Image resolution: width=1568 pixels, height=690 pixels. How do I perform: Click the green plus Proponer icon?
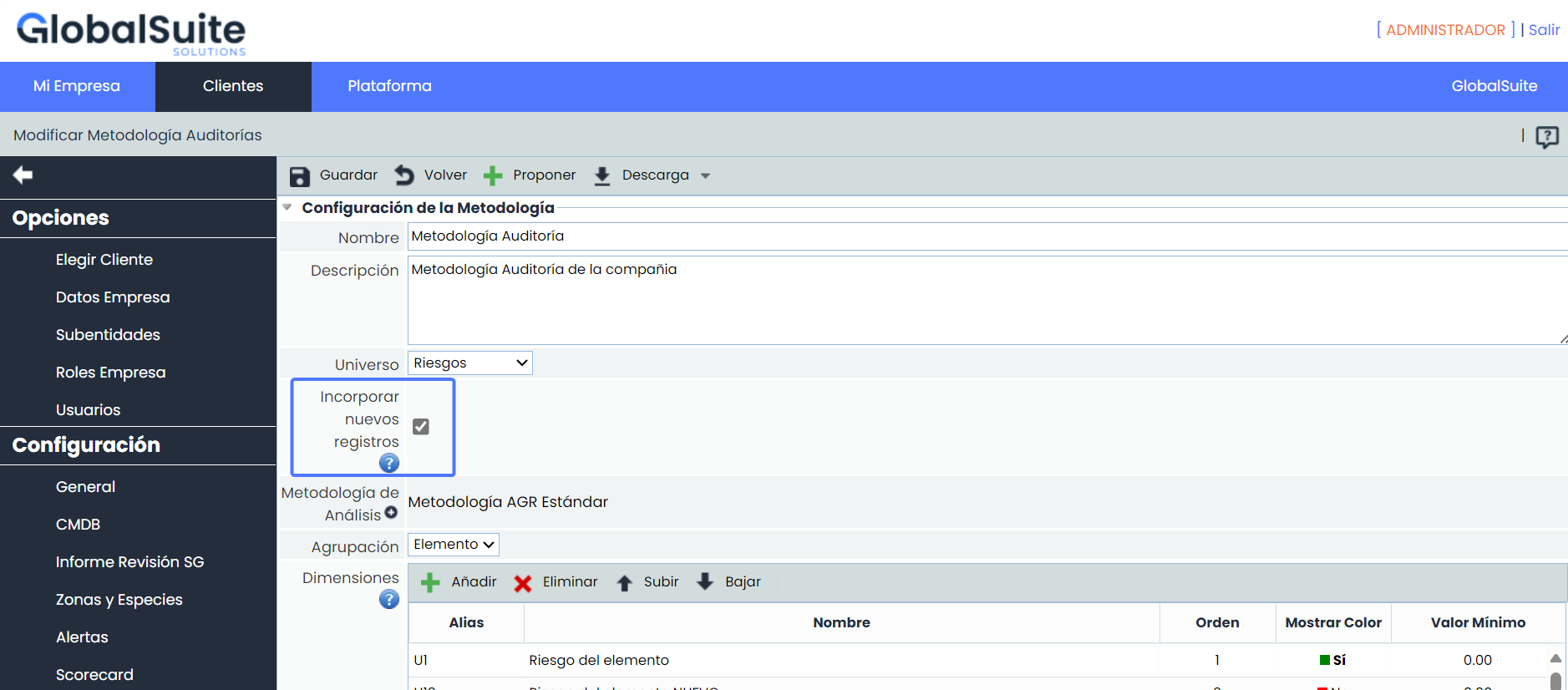(x=493, y=175)
